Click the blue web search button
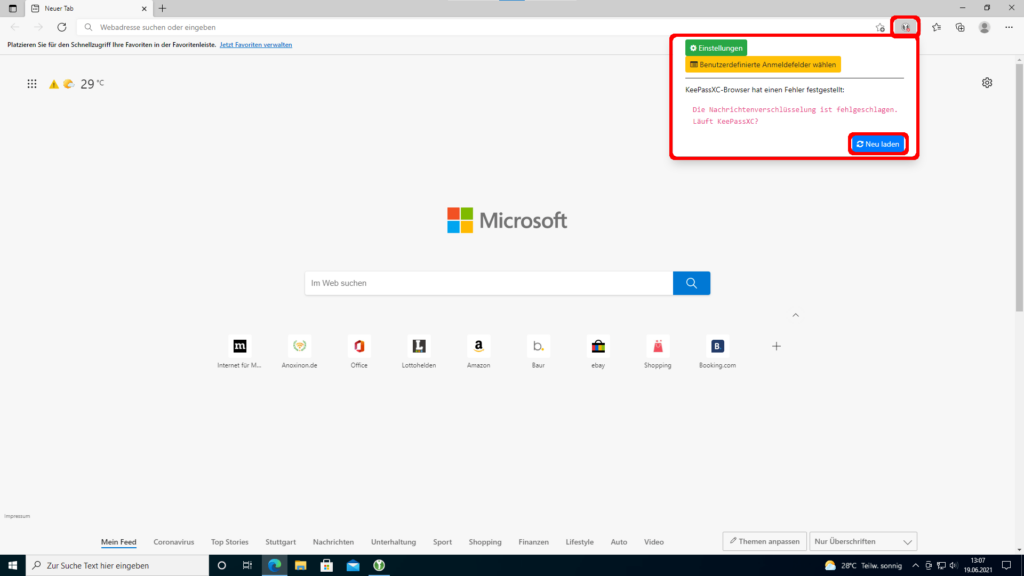This screenshot has width=1024, height=576. 692,283
